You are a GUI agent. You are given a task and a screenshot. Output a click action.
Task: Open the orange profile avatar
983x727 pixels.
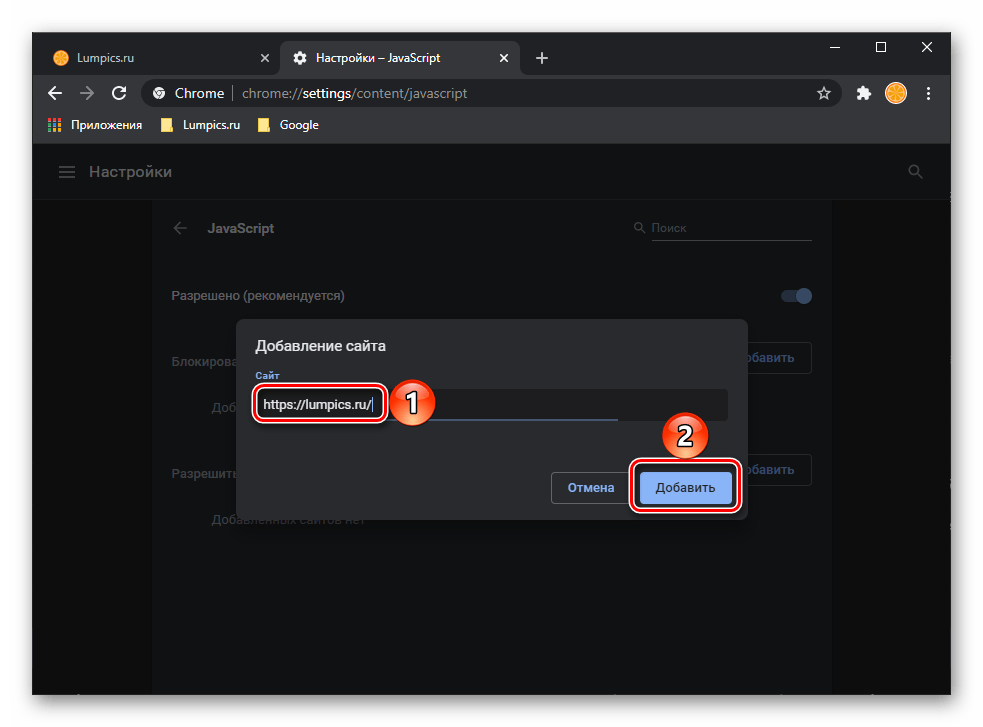coord(895,93)
